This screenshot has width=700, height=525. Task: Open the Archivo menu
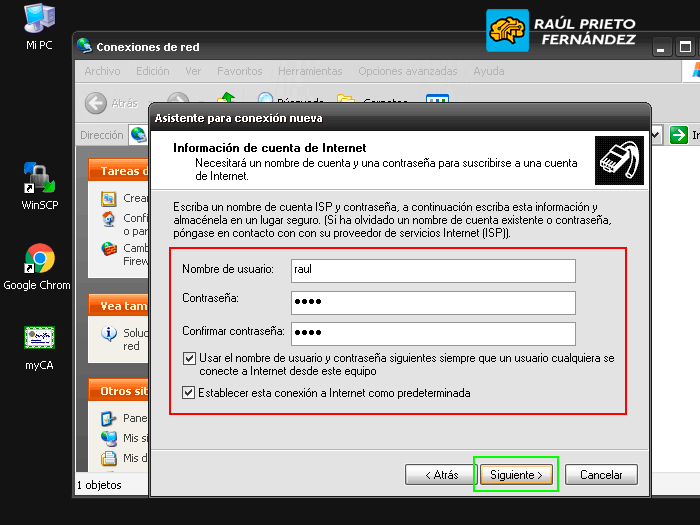point(102,71)
